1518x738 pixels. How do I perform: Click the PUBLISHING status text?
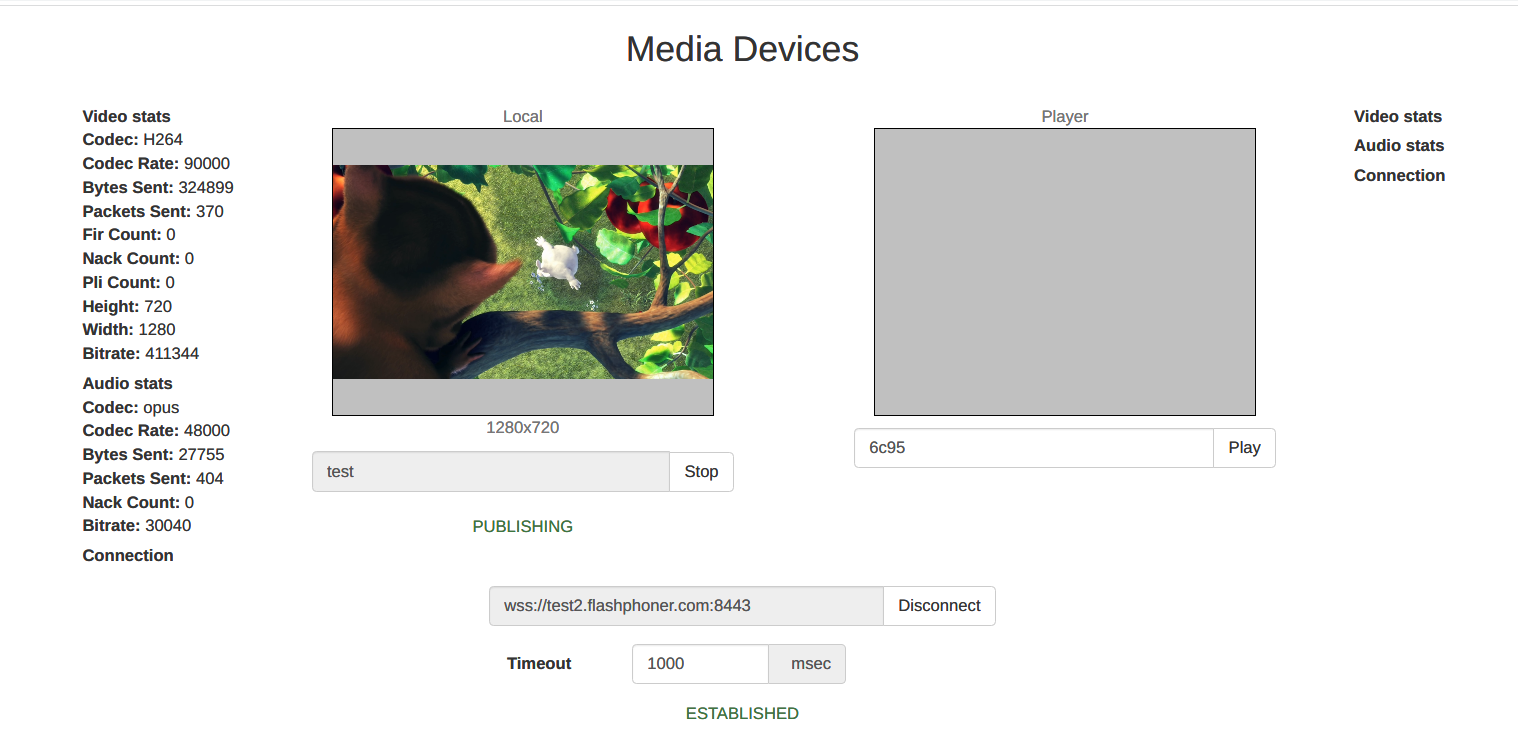point(522,526)
